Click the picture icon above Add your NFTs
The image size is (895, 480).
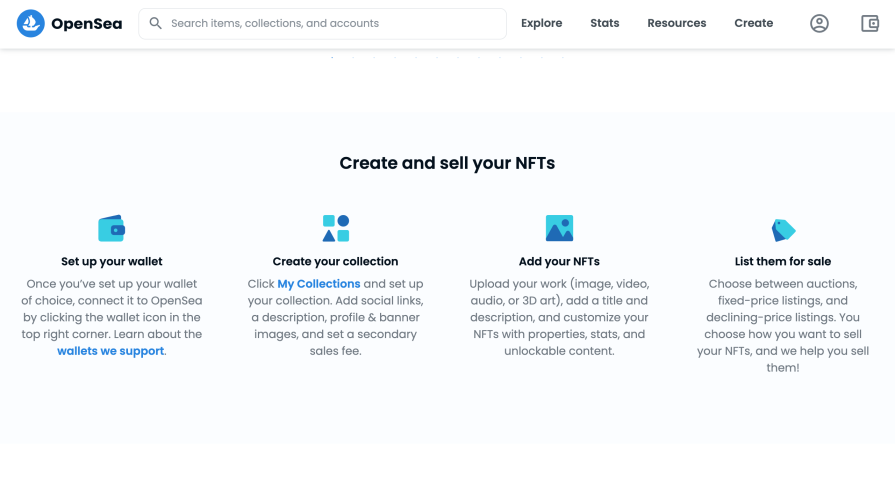tap(559, 228)
